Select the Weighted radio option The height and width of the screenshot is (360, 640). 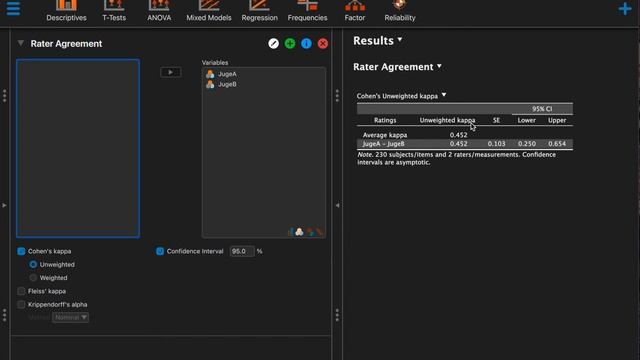(33, 278)
